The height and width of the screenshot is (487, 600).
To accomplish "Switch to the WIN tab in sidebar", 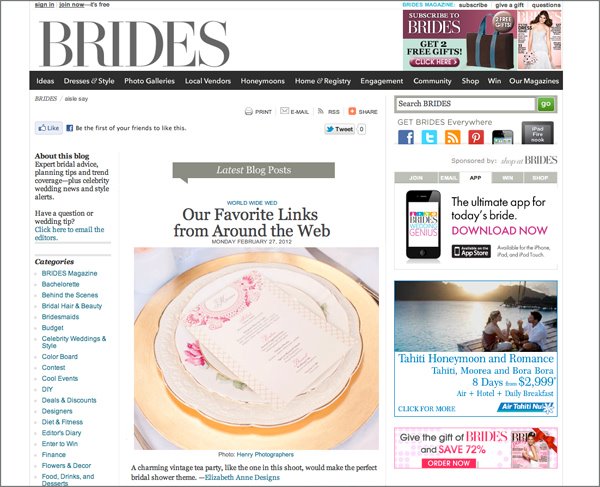I will pyautogui.click(x=507, y=178).
